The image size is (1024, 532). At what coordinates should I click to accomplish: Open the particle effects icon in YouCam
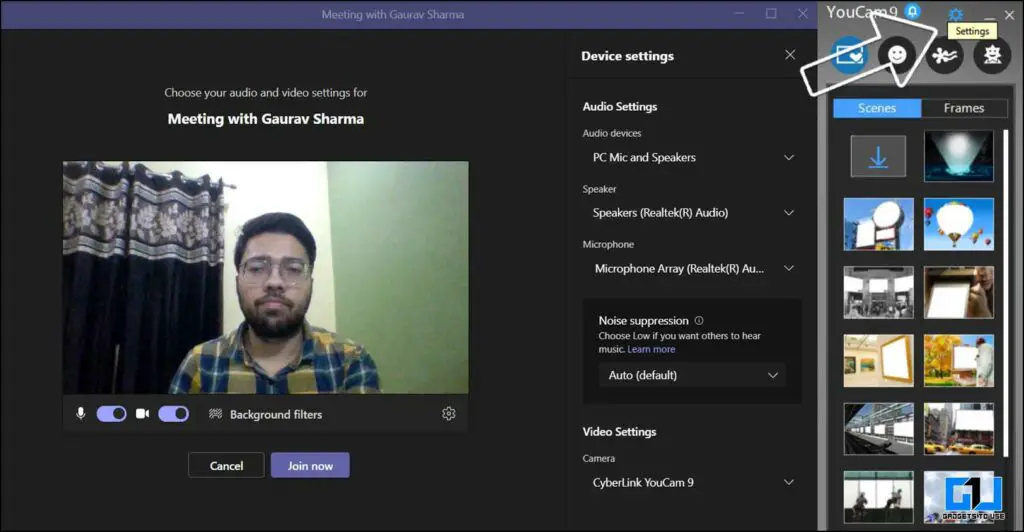click(944, 55)
